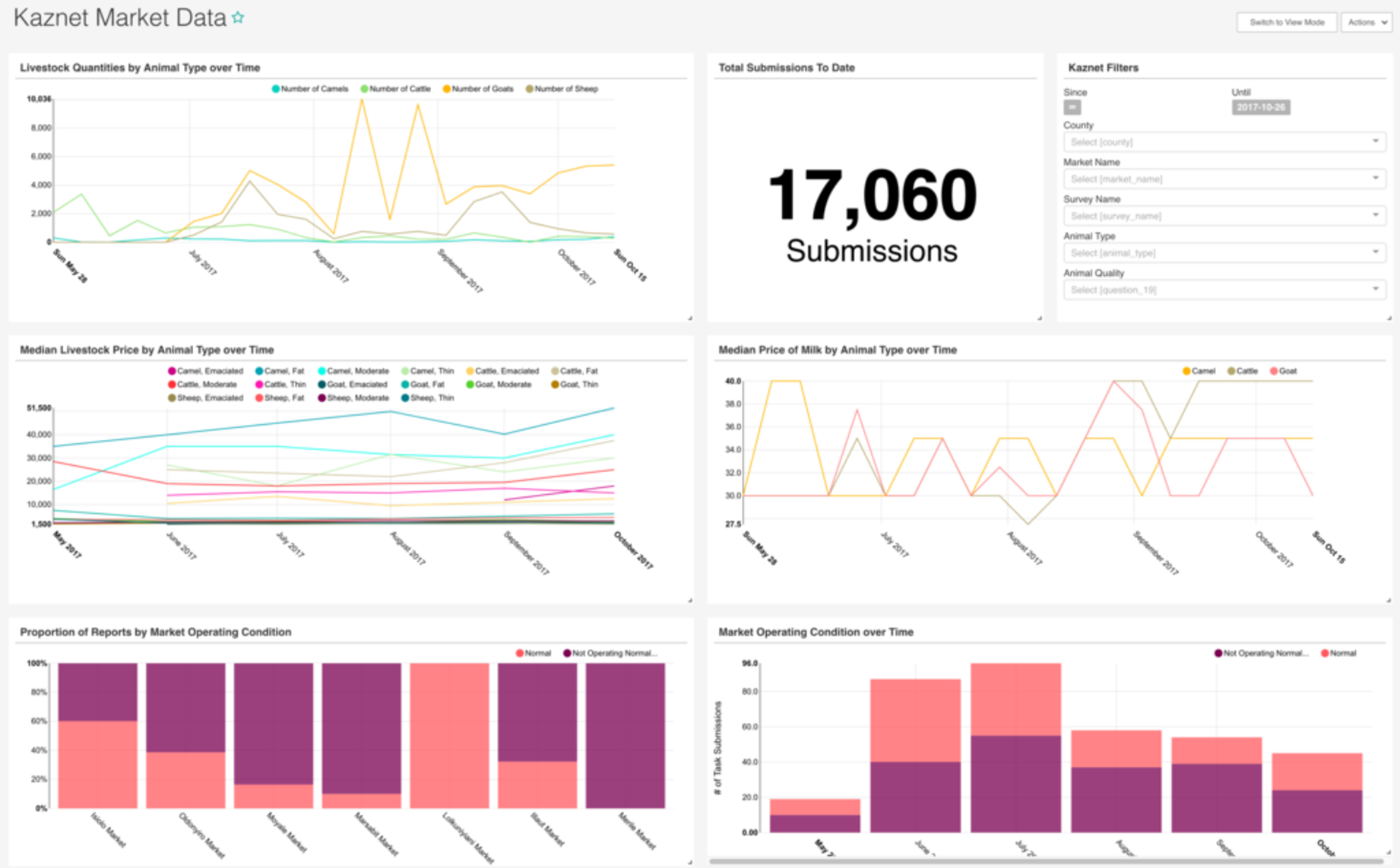Click resize handle of Proportion of Reports panel
The width and height of the screenshot is (1400, 868).
(x=690, y=862)
